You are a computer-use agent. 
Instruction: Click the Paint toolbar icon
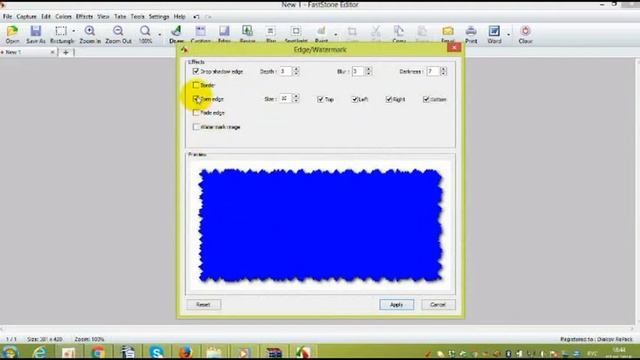pyautogui.click(x=321, y=34)
